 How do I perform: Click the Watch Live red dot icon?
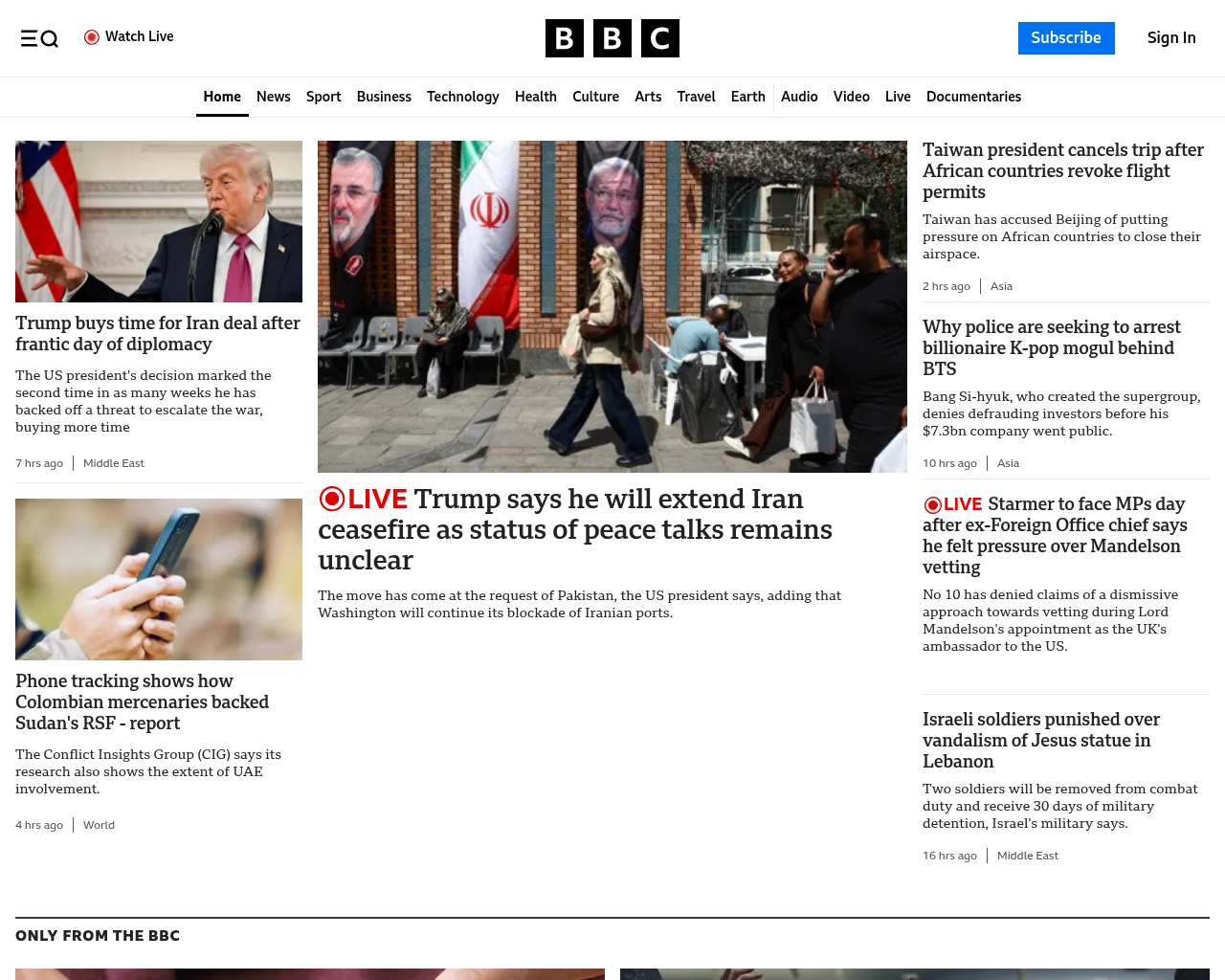[92, 37]
